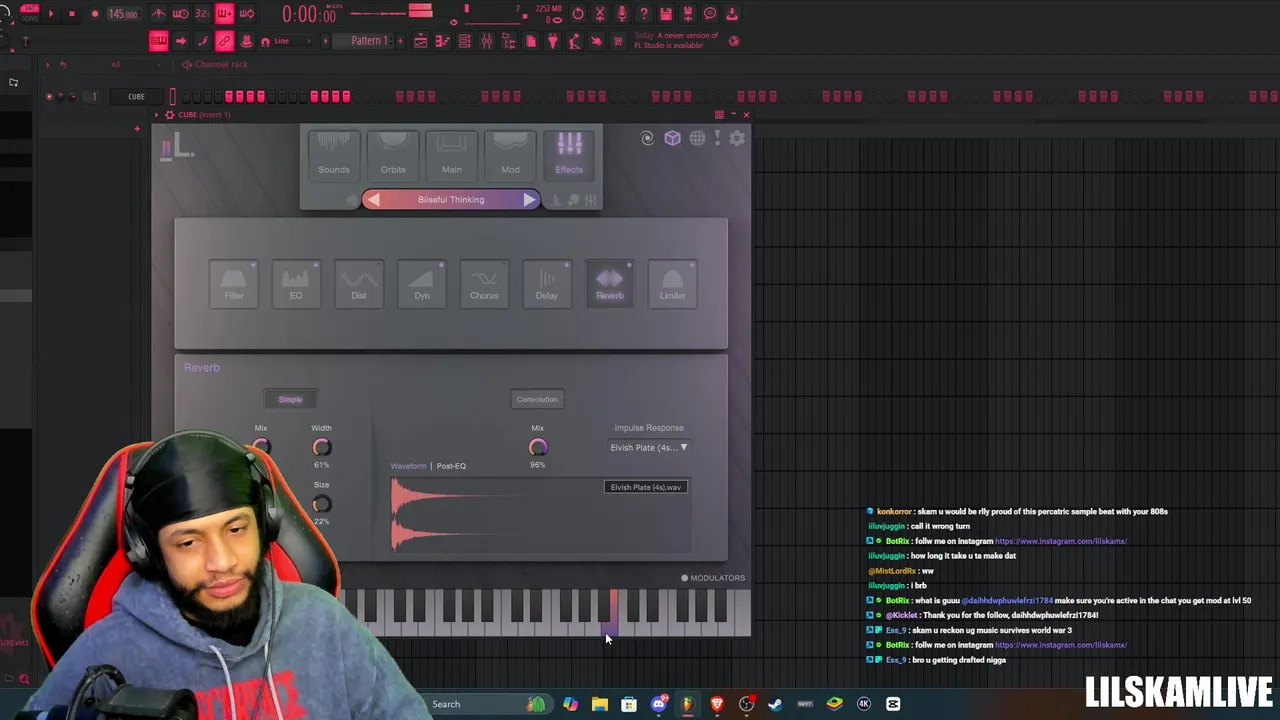
Task: Open Brave browser from the taskbar
Action: (x=717, y=704)
